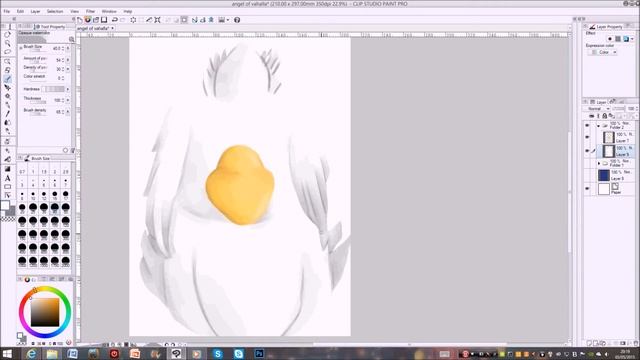The width and height of the screenshot is (640, 360).
Task: Toggle the Snap to special ruler icon
Action: click(202, 20)
